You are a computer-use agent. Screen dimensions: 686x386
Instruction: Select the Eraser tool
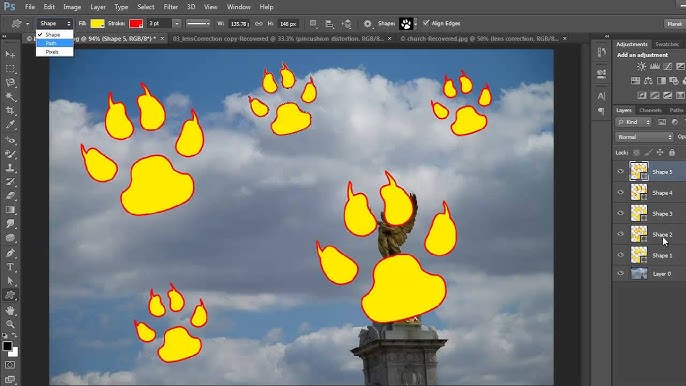click(x=10, y=196)
